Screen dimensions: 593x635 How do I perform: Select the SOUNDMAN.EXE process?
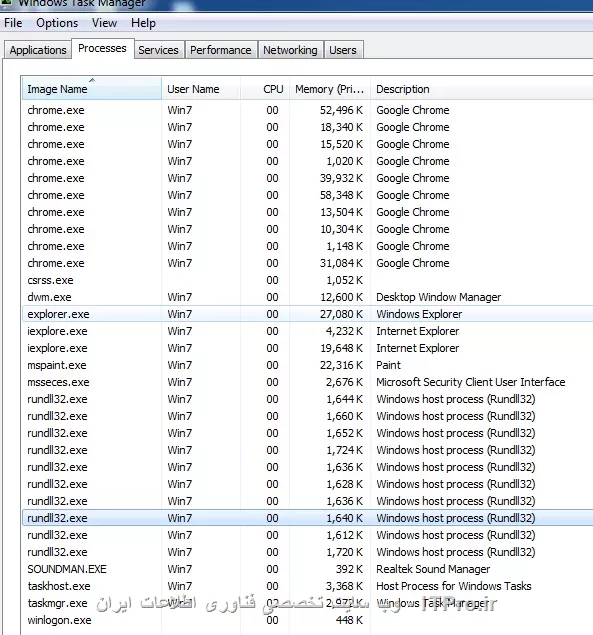[308, 569]
